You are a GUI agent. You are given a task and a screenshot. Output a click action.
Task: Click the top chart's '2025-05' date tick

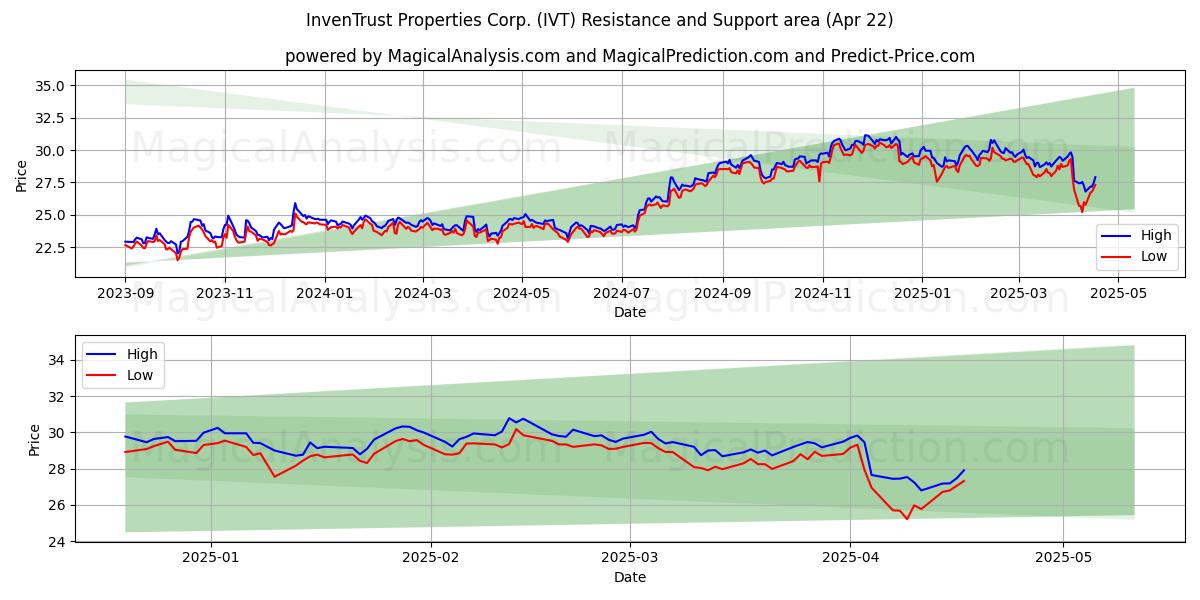[1117, 294]
